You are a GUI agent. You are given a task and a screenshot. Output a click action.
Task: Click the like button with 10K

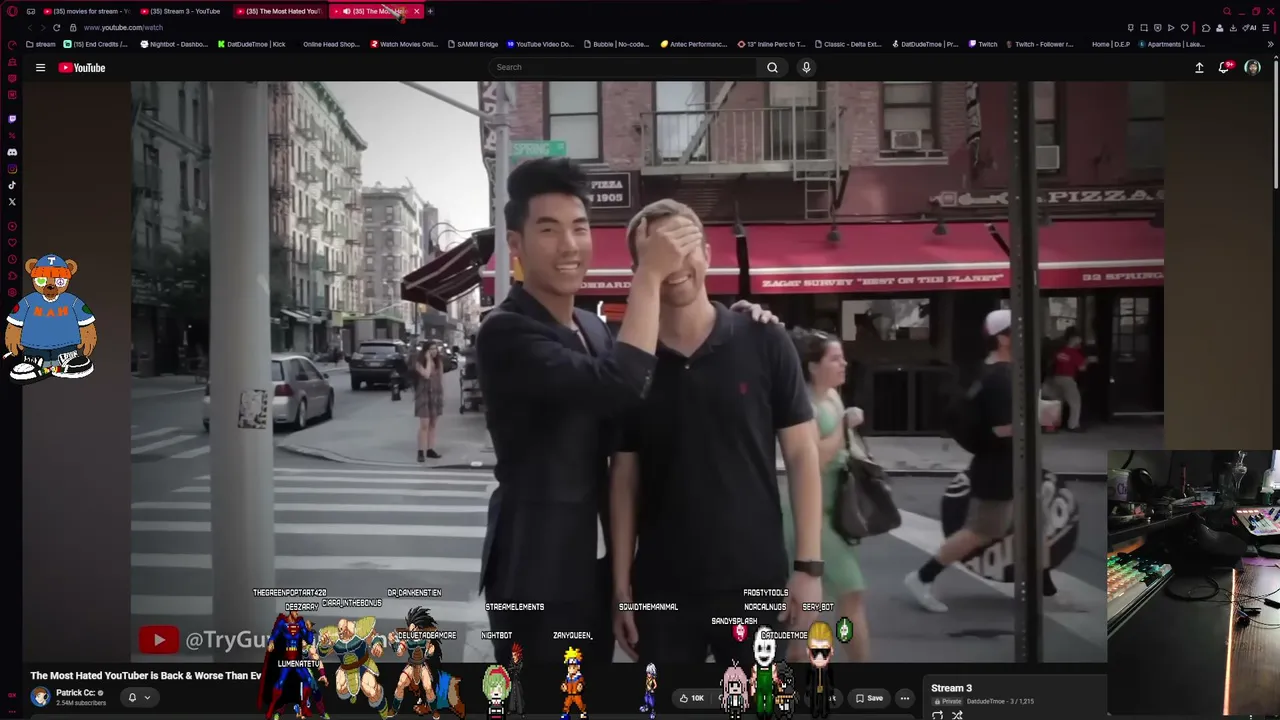click(691, 698)
